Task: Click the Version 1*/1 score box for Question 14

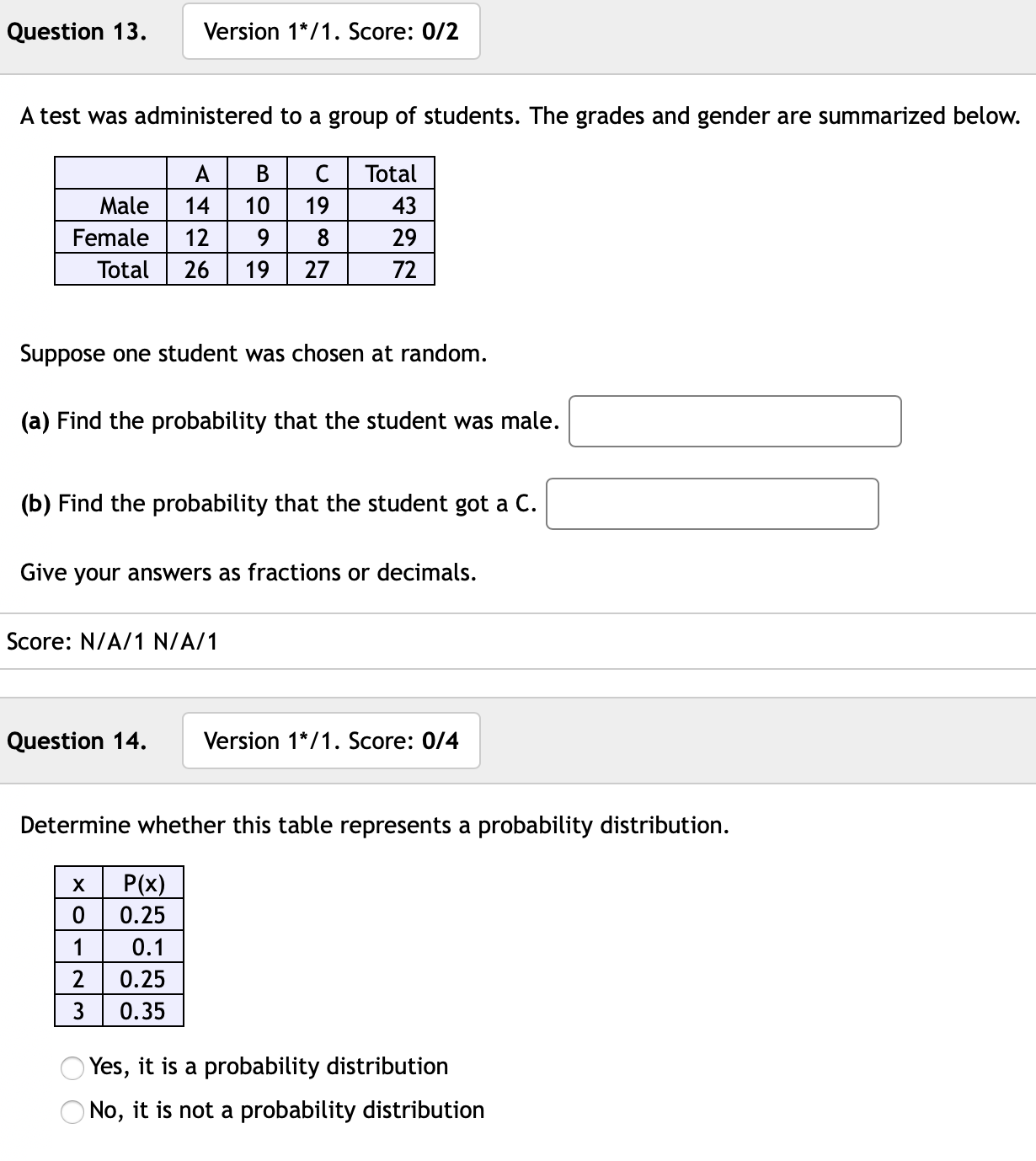Action: [x=330, y=741]
